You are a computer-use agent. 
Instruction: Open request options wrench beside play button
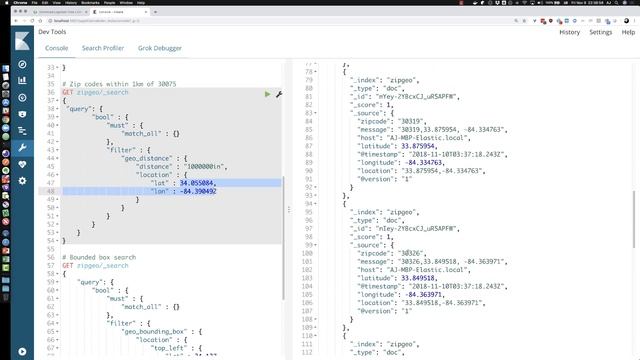point(279,94)
